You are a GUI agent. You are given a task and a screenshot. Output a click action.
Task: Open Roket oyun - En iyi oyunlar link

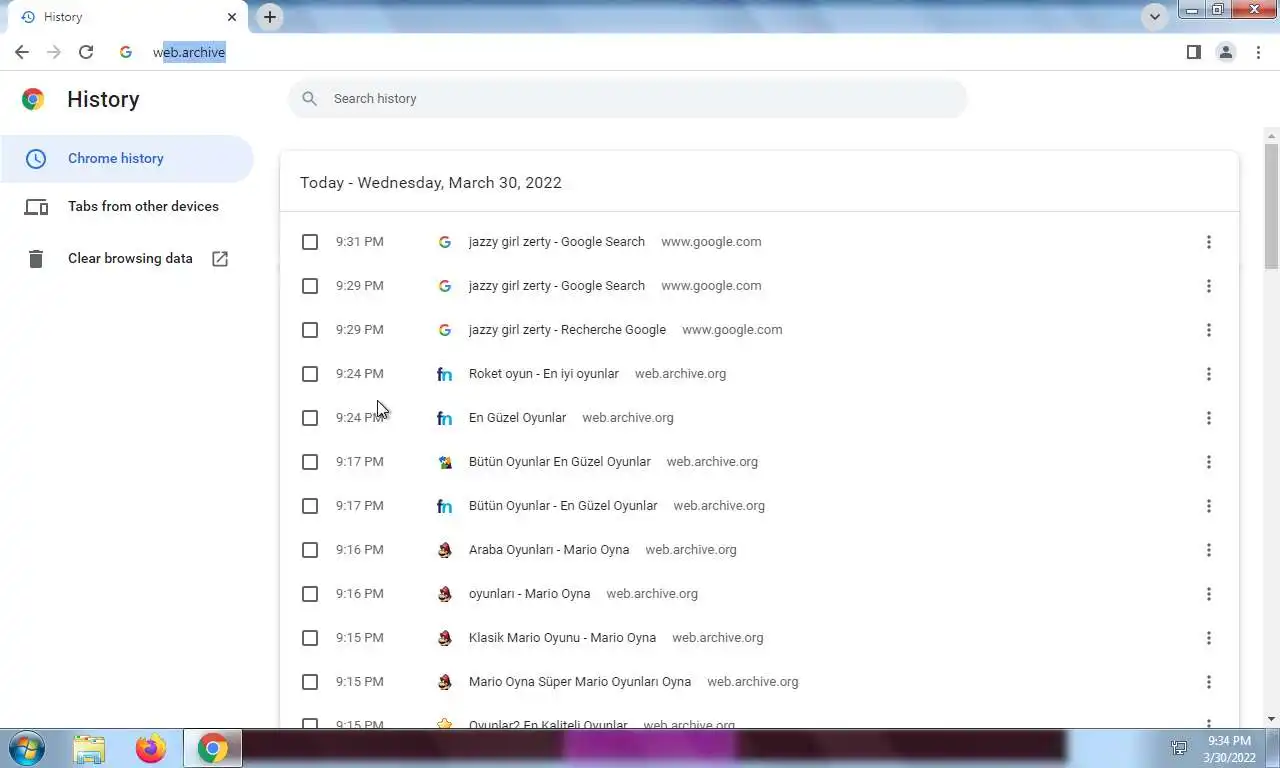click(x=544, y=374)
